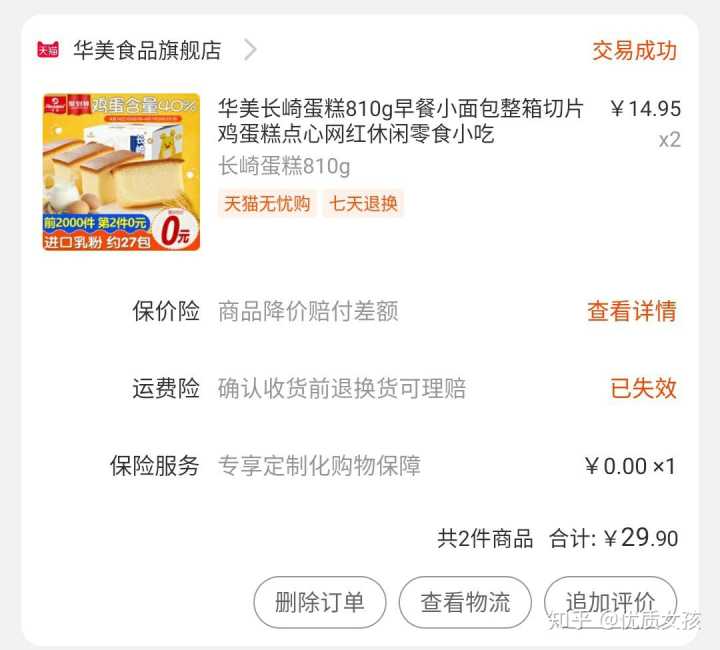720x650 pixels.
Task: Expand store via chevron arrow beside shop name
Action: point(250,50)
